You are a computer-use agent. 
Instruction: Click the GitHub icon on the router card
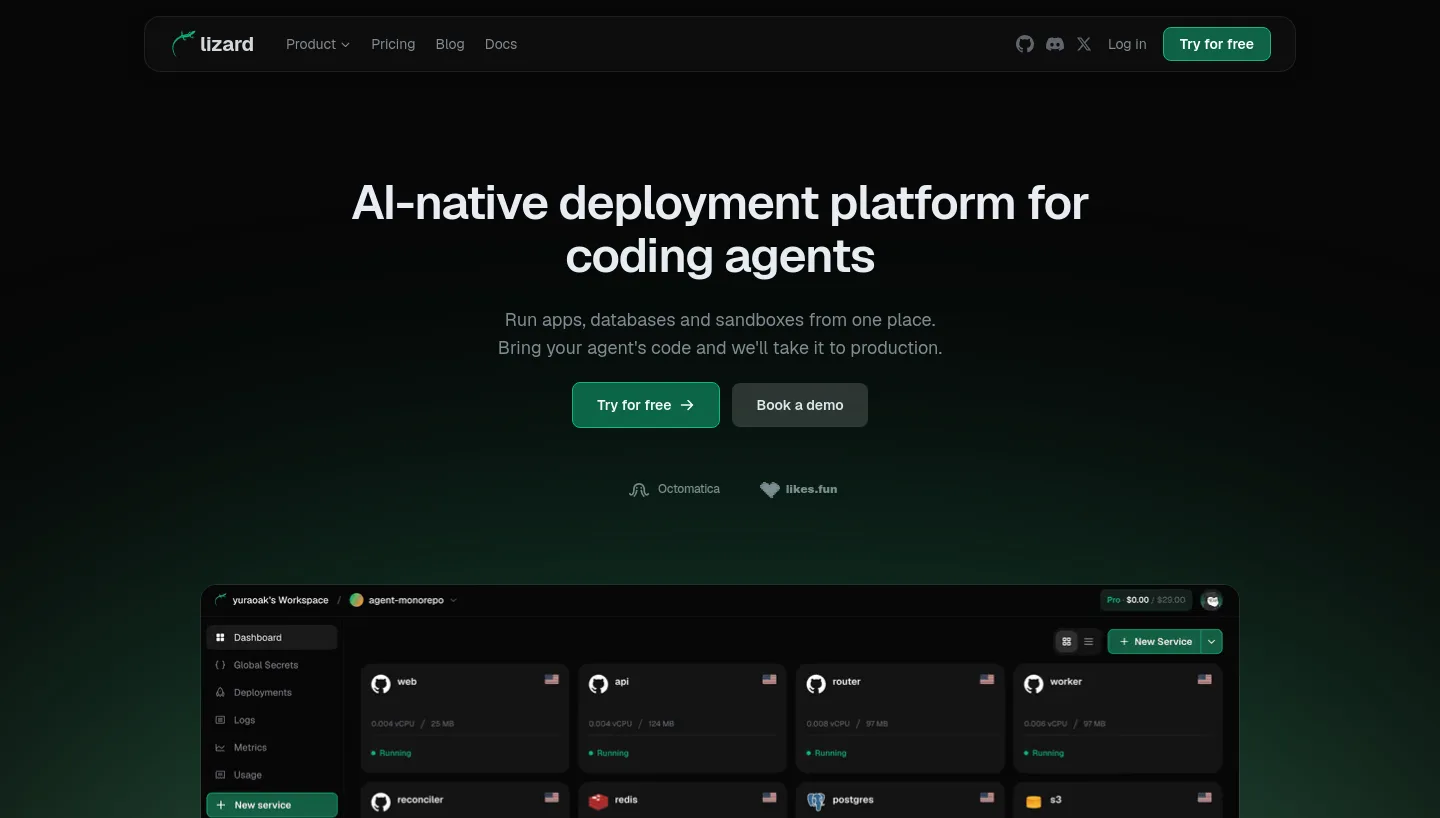pos(817,684)
